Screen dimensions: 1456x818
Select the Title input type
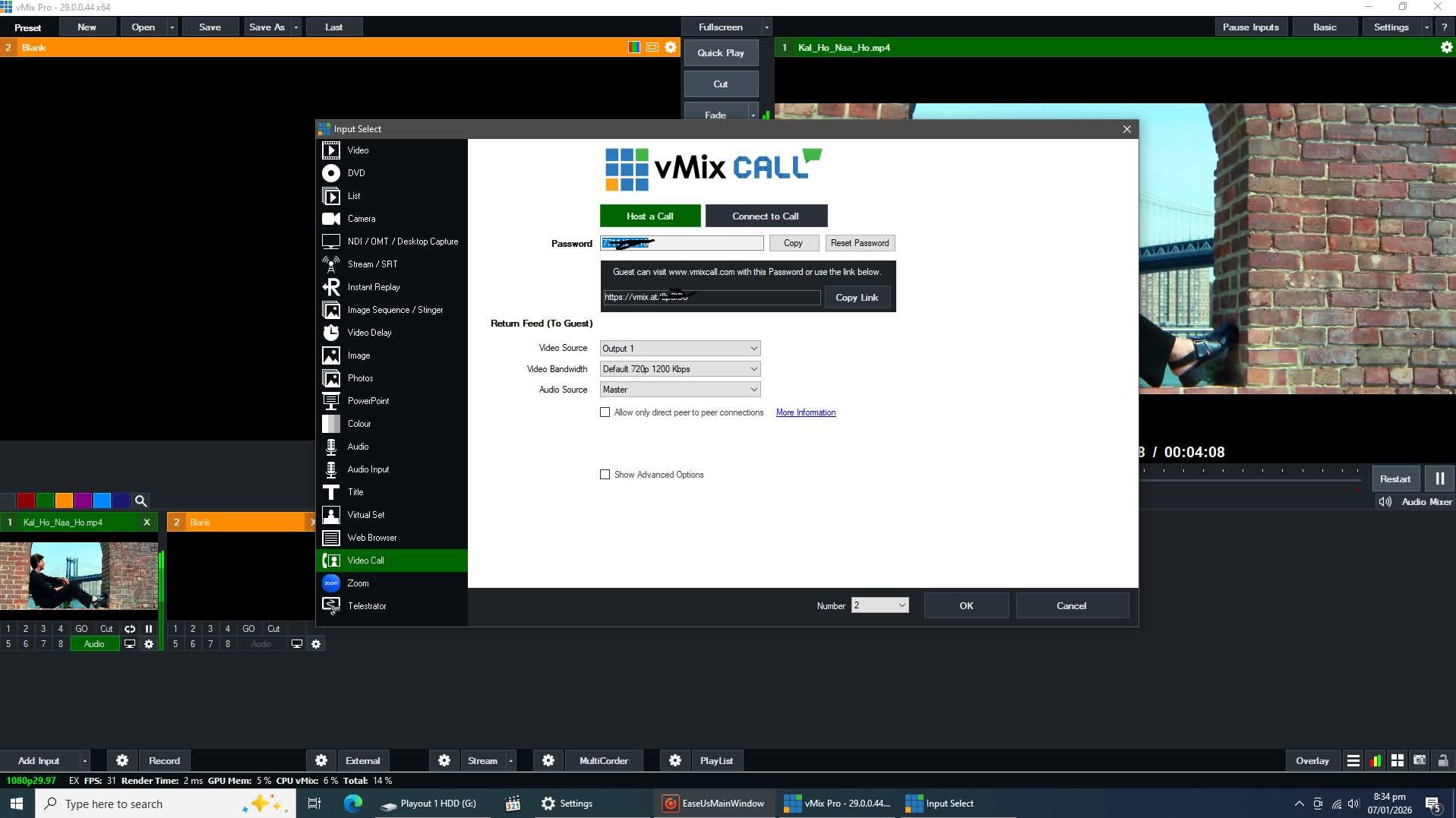(391, 492)
